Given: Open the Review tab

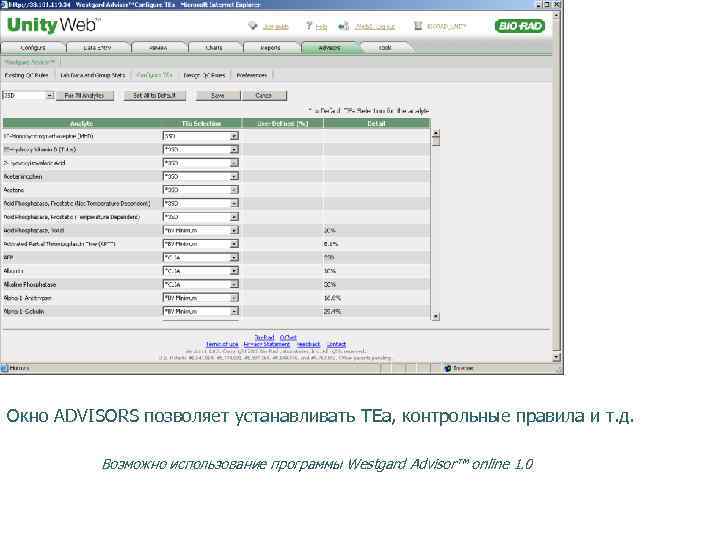Looking at the screenshot, I should coord(158,48).
